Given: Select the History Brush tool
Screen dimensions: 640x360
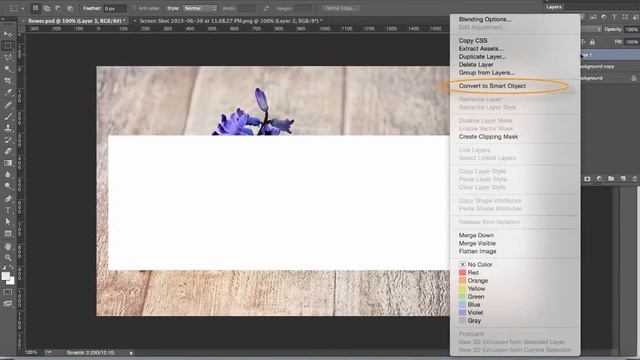Looking at the screenshot, I should [8, 139].
